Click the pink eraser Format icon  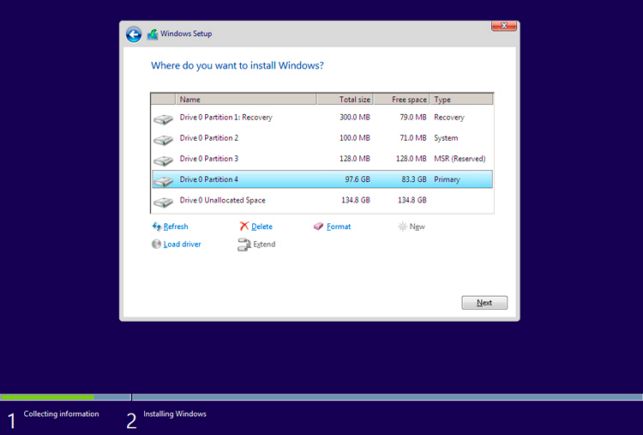click(319, 226)
